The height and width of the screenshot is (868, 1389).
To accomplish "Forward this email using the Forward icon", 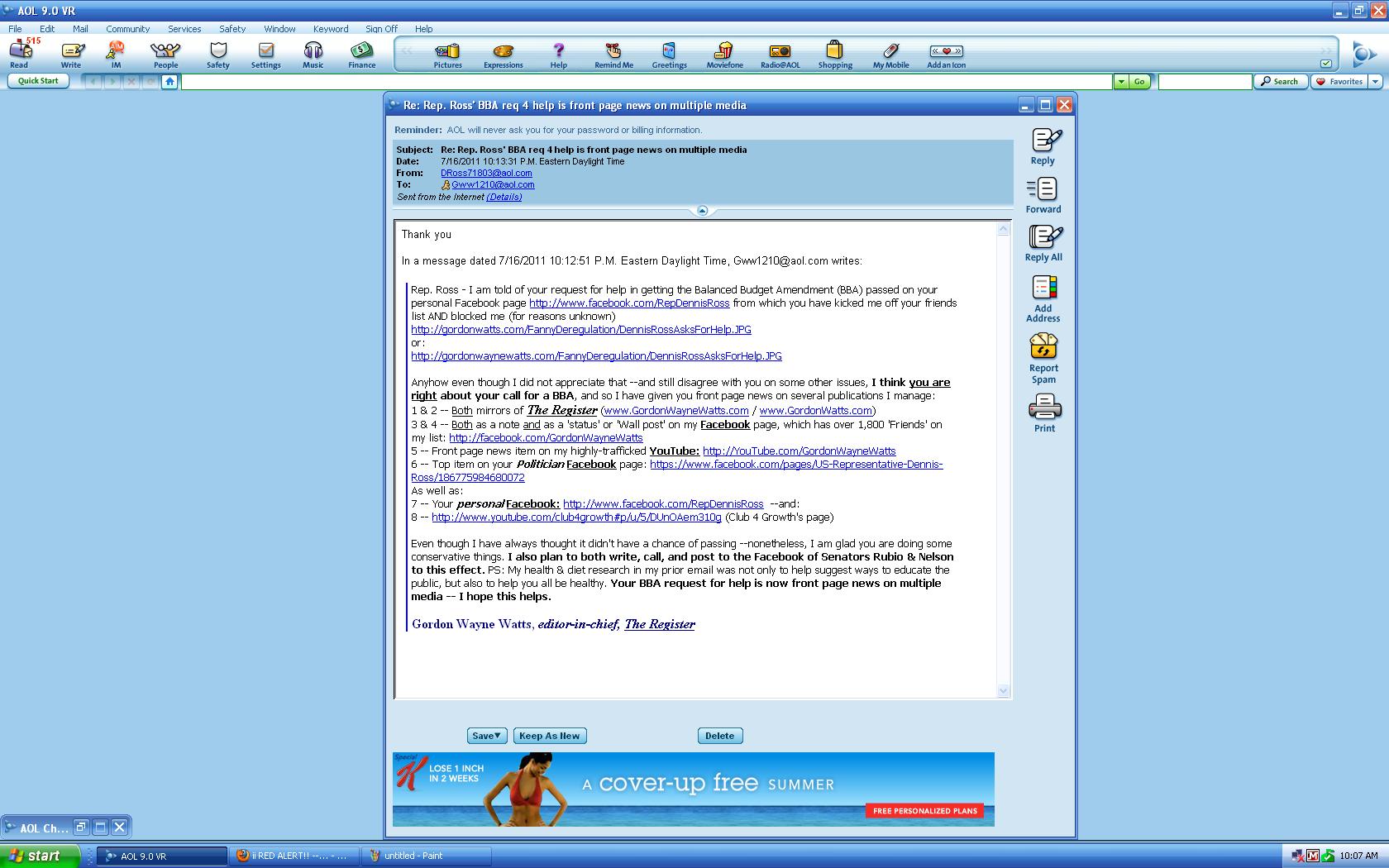I will (1043, 195).
